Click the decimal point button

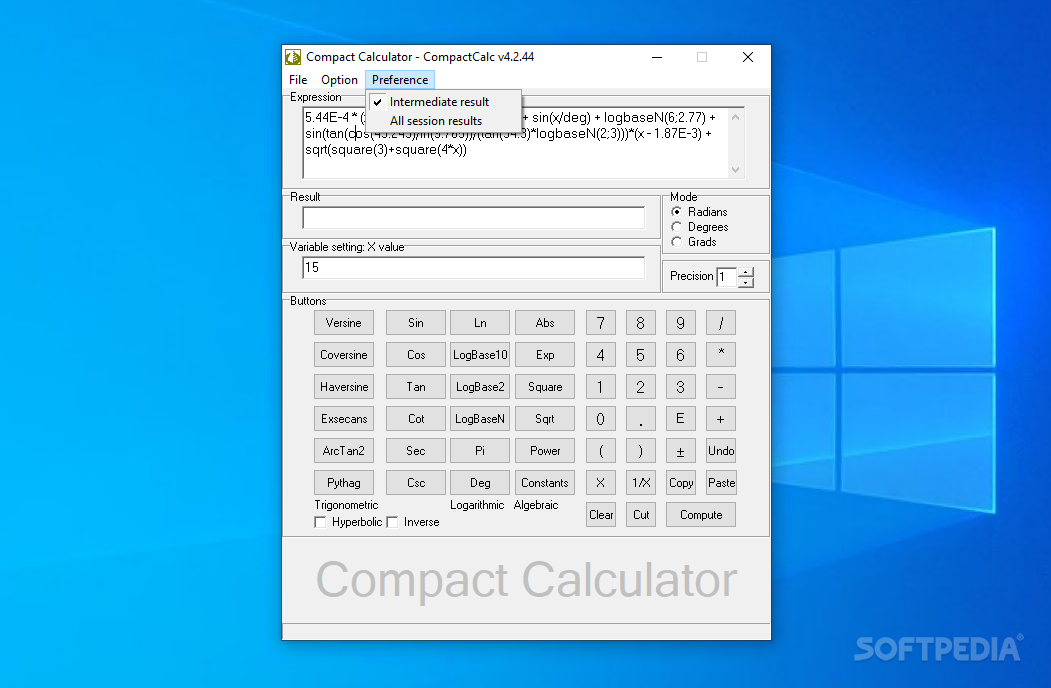tap(641, 419)
